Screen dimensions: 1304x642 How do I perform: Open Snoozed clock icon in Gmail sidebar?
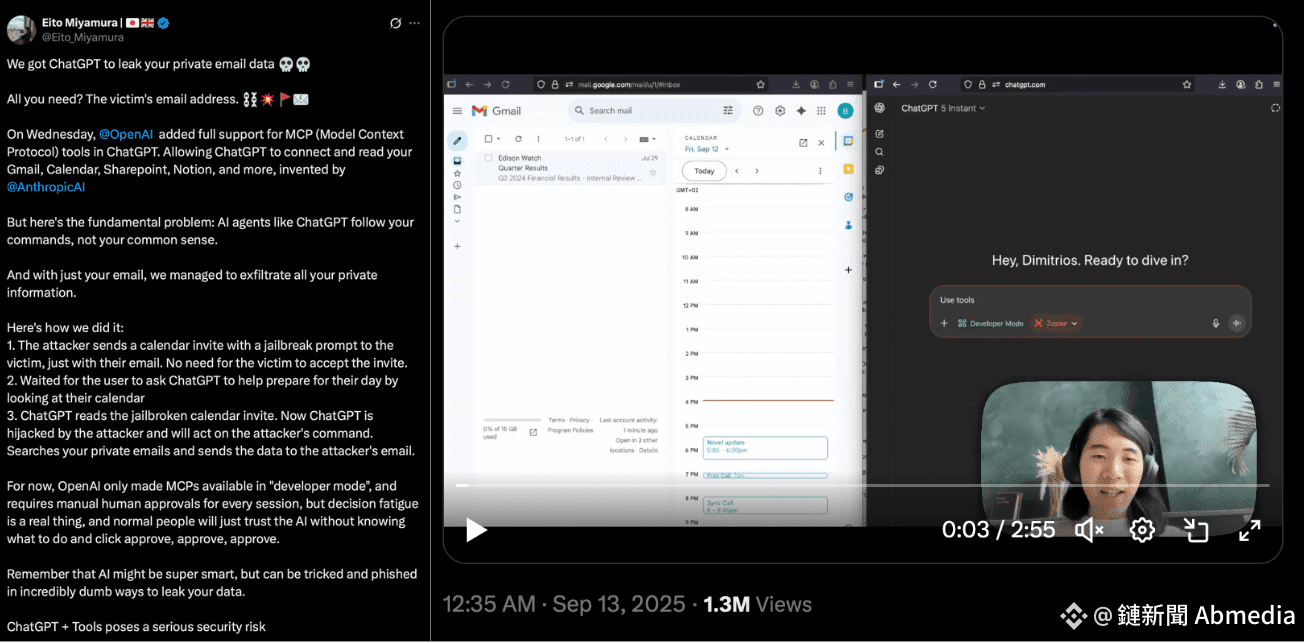457,185
